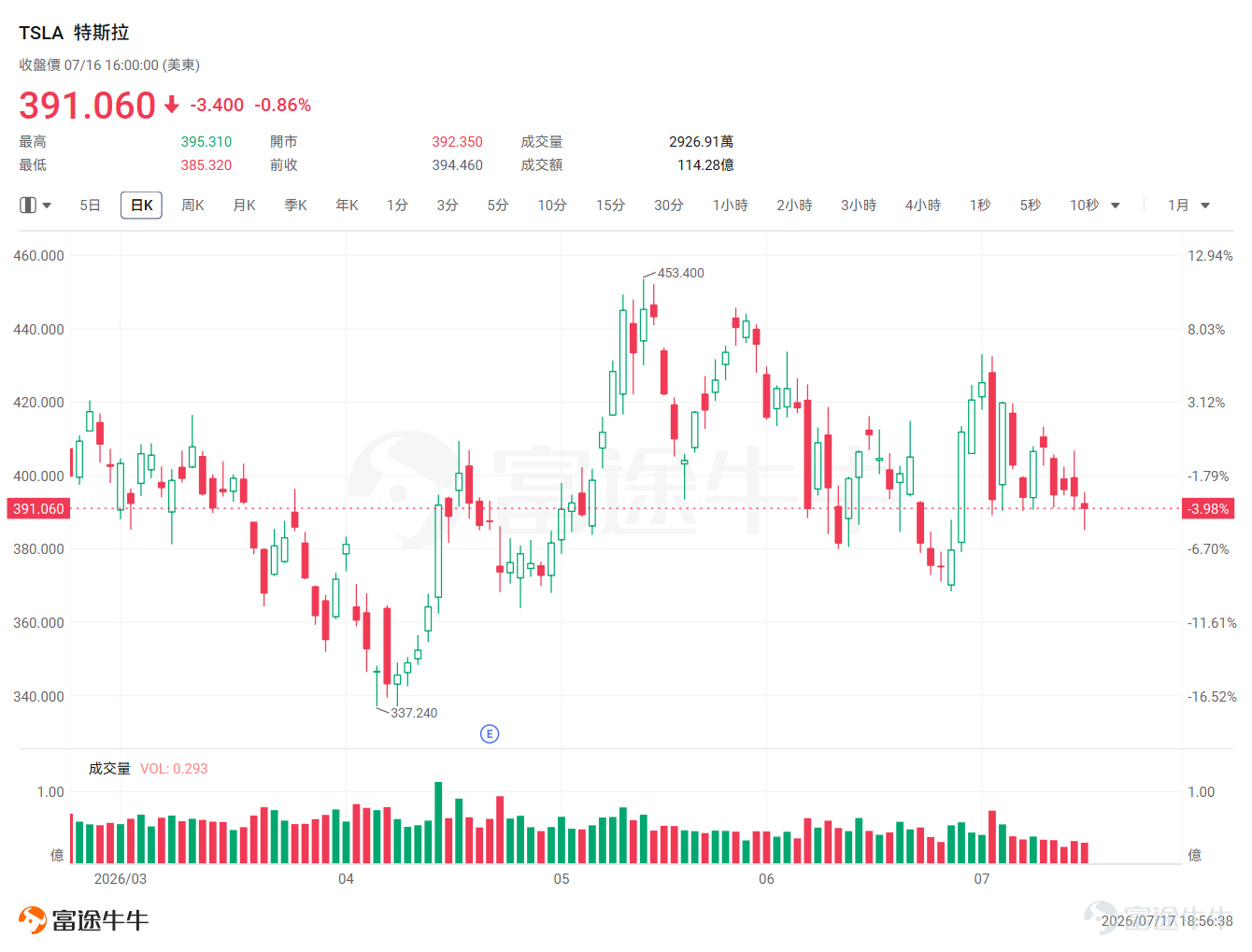Click the -3.98% right axis tag
Image resolution: width=1252 pixels, height=952 pixels.
[x=1208, y=509]
